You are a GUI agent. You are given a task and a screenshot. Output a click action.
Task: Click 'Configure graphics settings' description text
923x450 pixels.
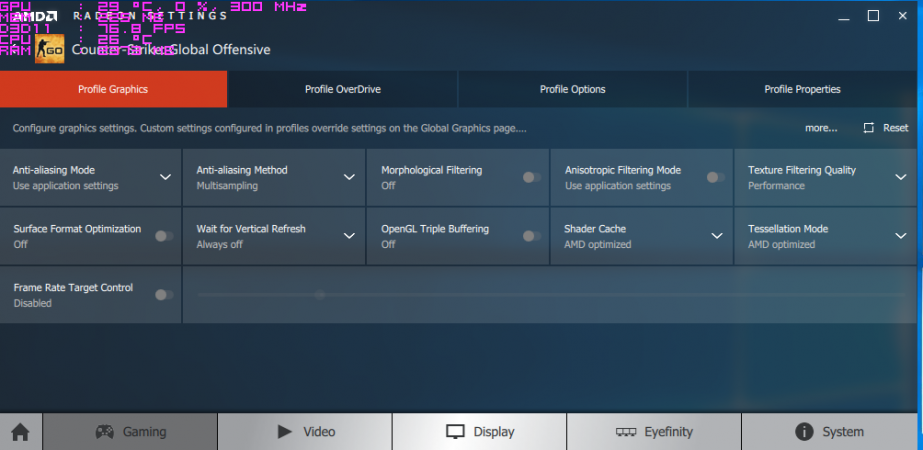(270, 128)
